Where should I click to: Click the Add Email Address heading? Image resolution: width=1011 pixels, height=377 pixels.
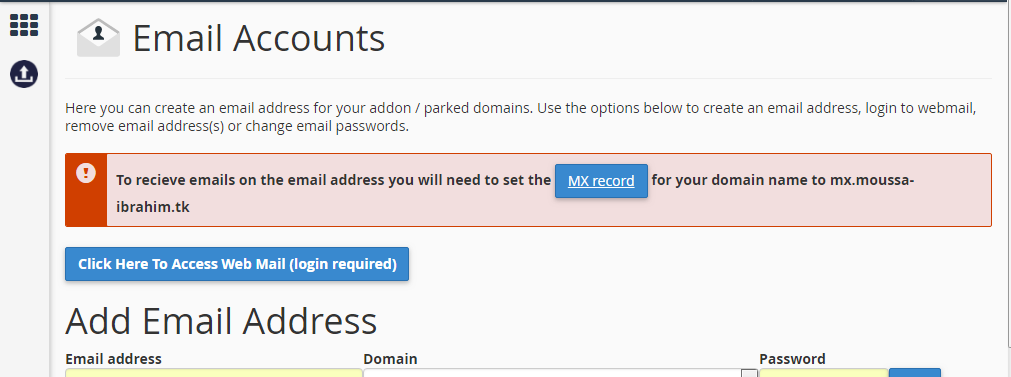[221, 321]
